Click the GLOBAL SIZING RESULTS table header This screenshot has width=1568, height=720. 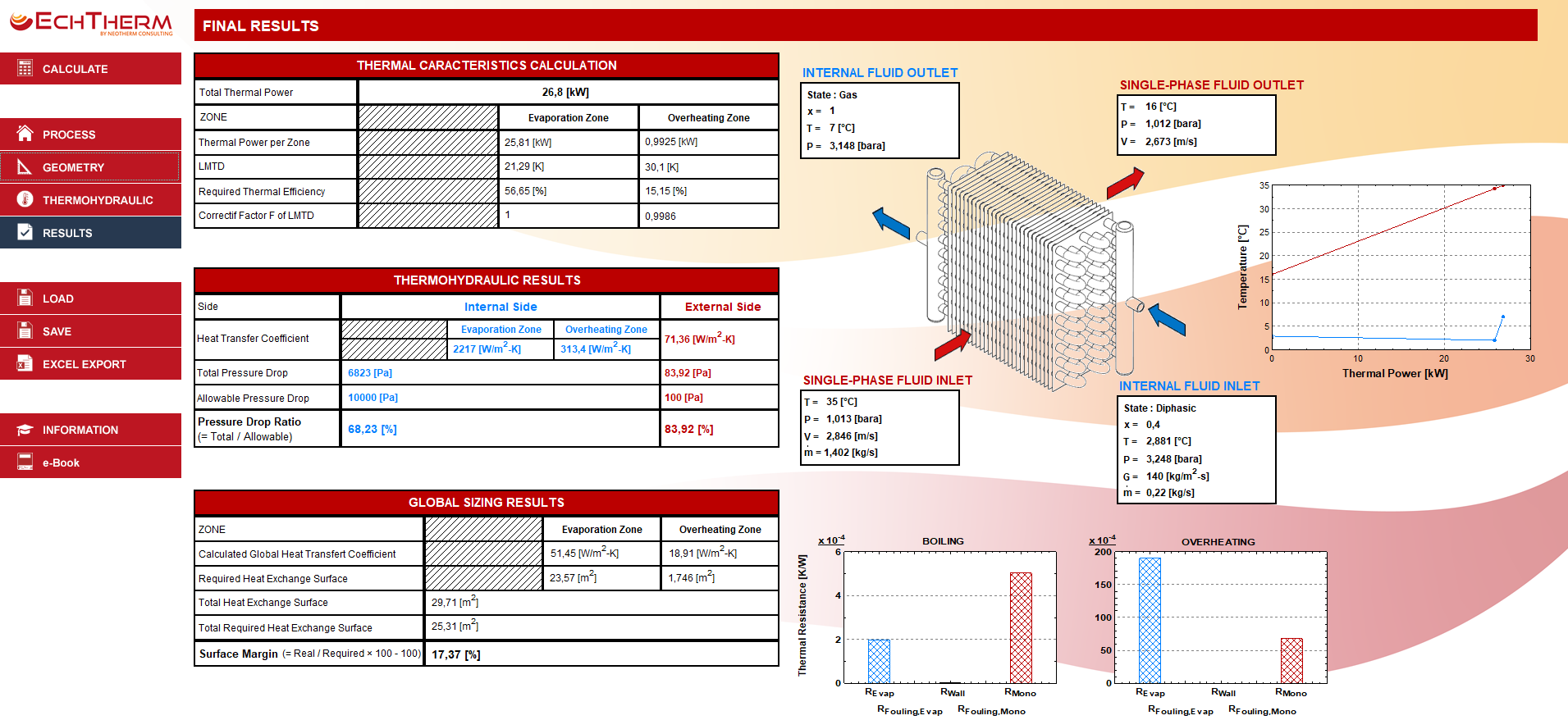487,503
